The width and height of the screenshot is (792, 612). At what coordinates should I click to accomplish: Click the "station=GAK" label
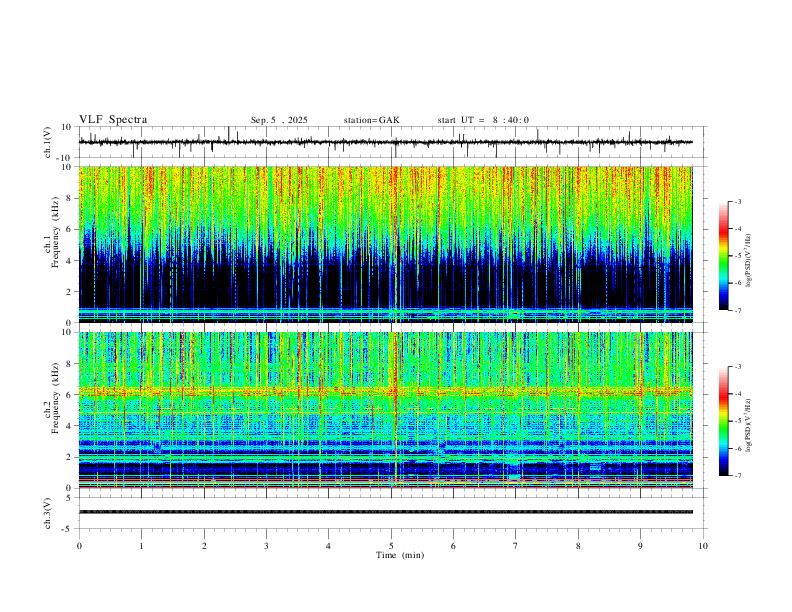click(x=371, y=120)
